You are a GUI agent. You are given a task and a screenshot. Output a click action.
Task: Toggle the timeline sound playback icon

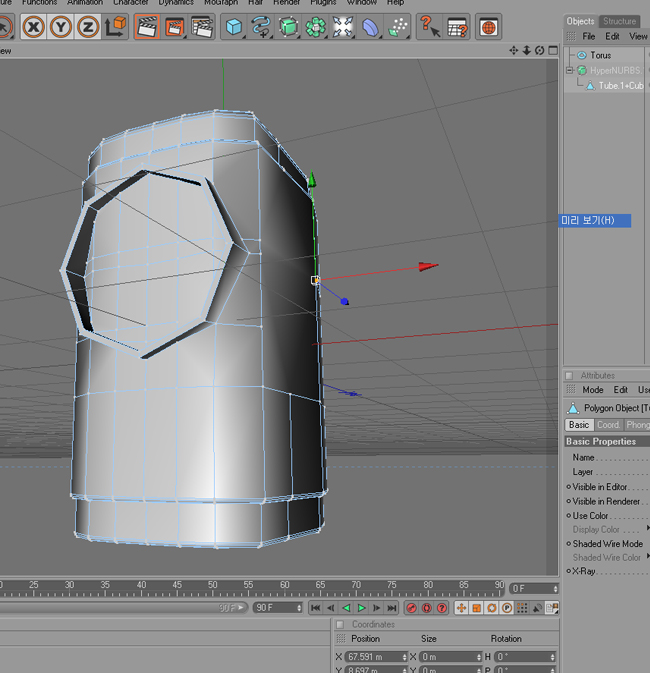[x=537, y=608]
